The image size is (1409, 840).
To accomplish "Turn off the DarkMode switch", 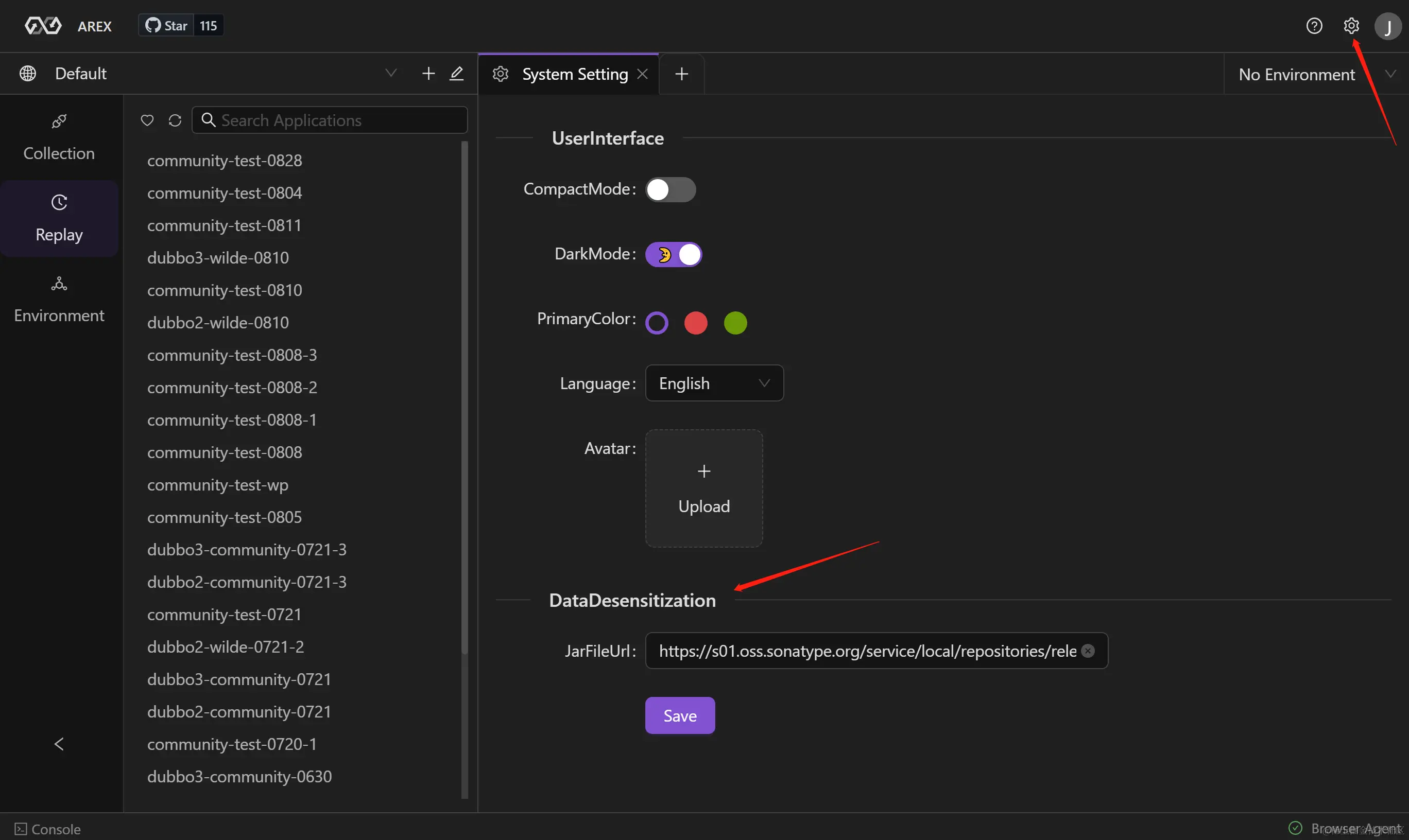I will (674, 255).
